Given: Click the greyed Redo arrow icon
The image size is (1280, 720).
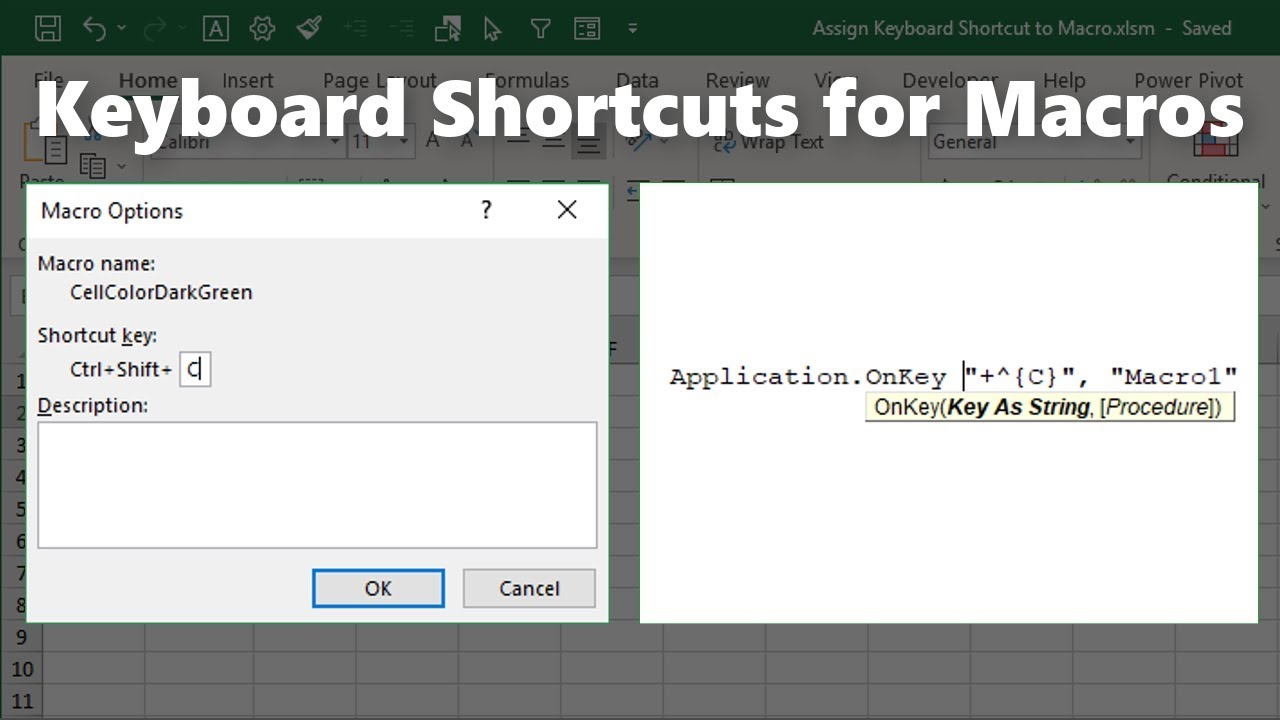Looking at the screenshot, I should 155,29.
